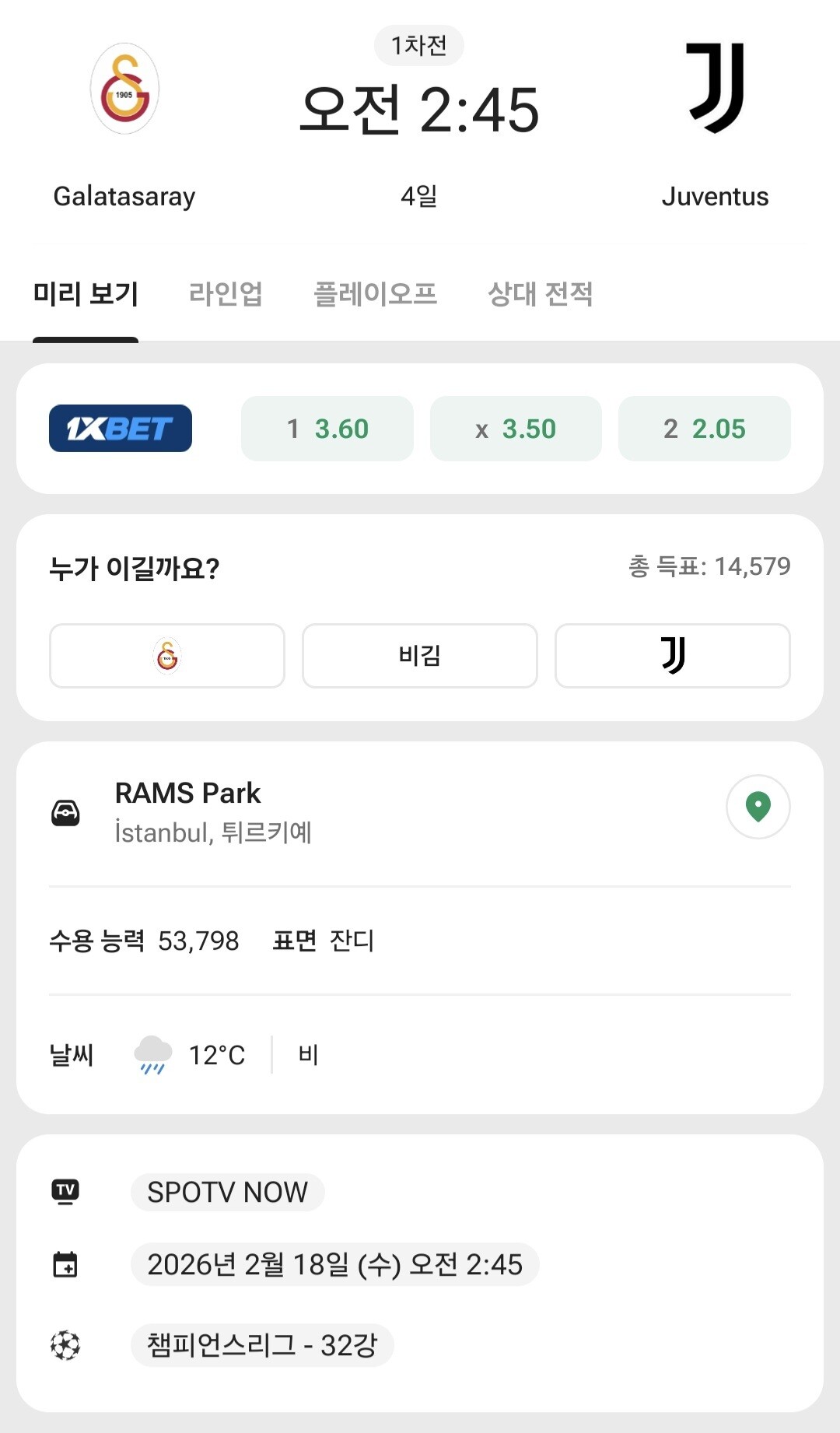The image size is (840, 1433).
Task: Tap the SPOTV NOW broadcaster chip
Action: (x=227, y=1192)
